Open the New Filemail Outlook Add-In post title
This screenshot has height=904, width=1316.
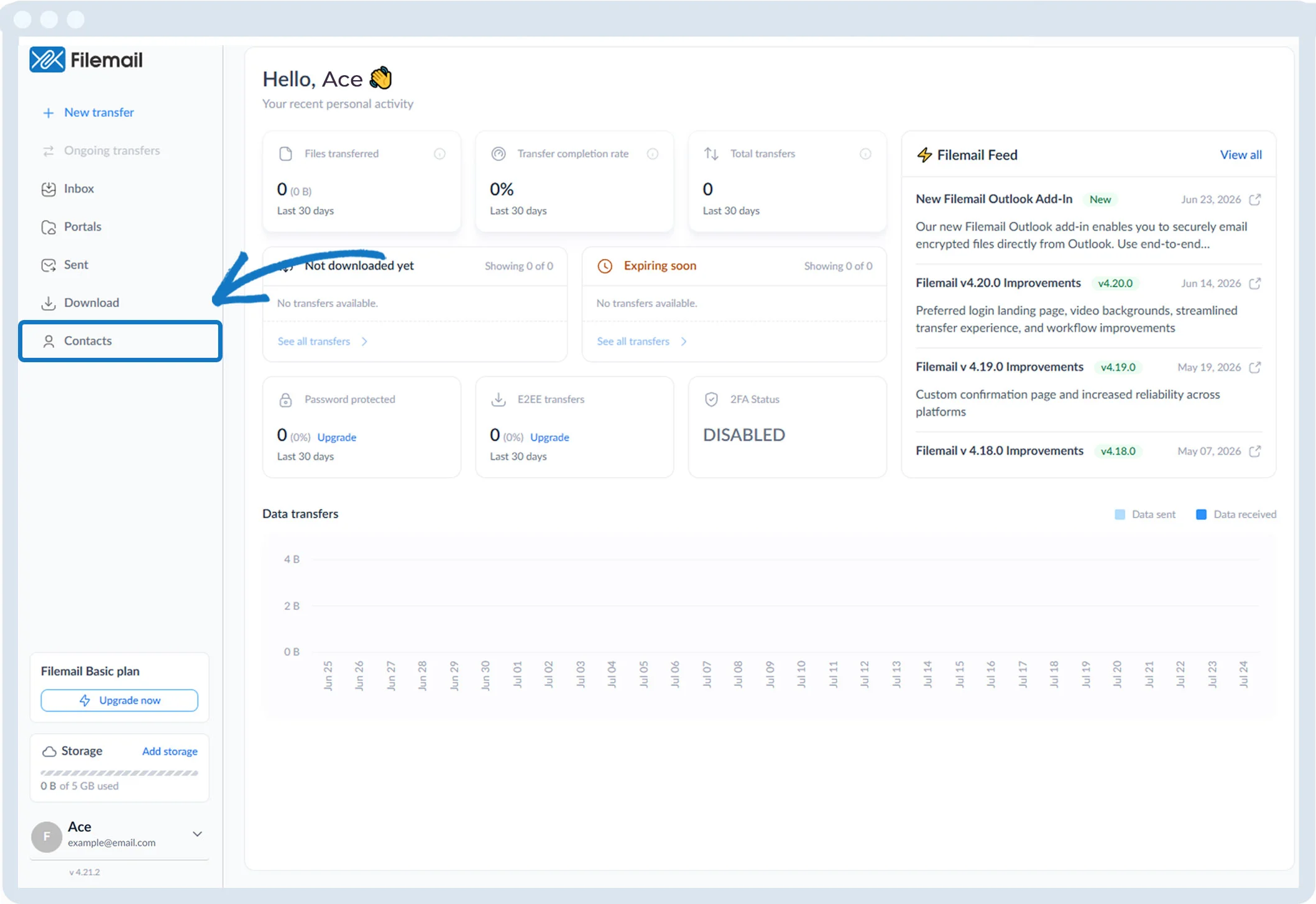coord(994,199)
